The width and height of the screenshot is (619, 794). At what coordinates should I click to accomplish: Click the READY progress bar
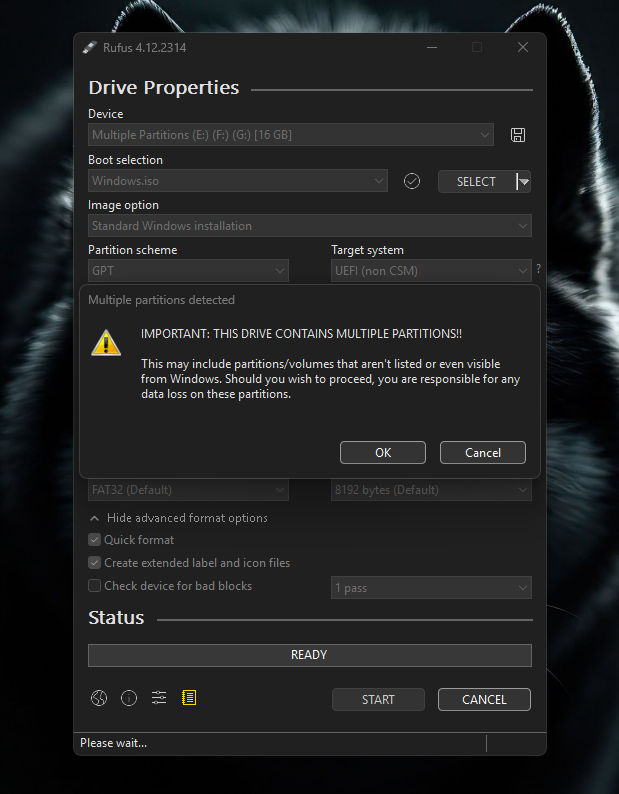[310, 655]
